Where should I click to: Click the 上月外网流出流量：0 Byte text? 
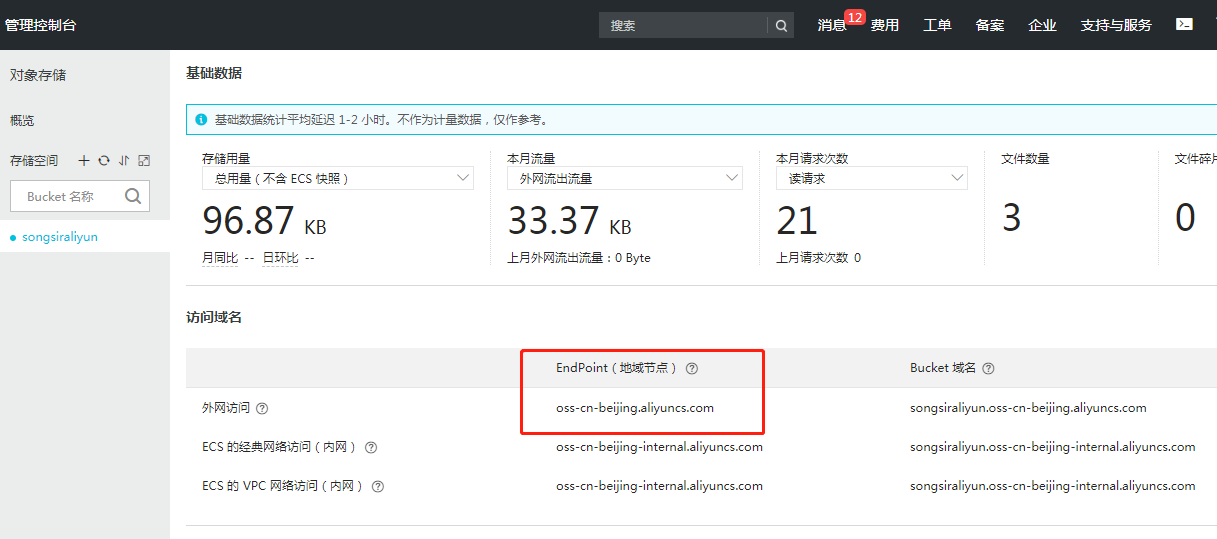pos(579,257)
